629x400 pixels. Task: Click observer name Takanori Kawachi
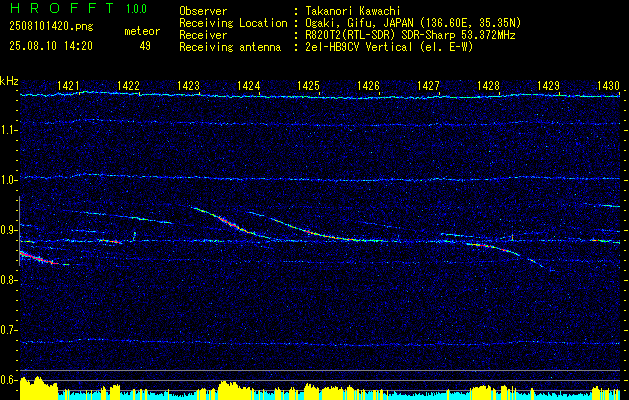352,11
